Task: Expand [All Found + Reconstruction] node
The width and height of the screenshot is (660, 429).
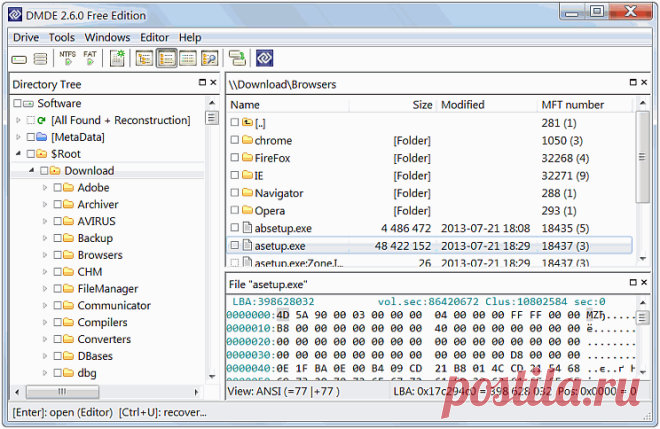Action: click(18, 120)
